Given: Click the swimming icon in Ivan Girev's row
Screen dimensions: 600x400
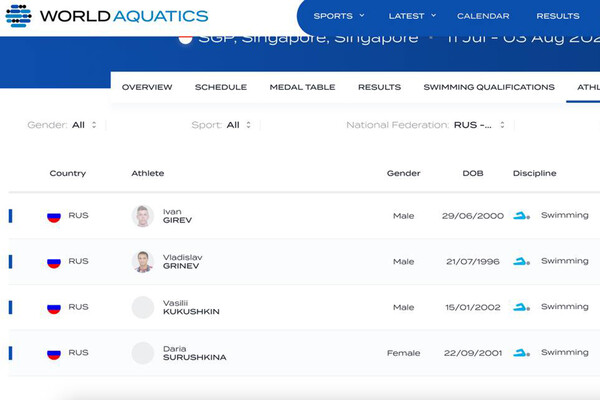Looking at the screenshot, I should [521, 216].
